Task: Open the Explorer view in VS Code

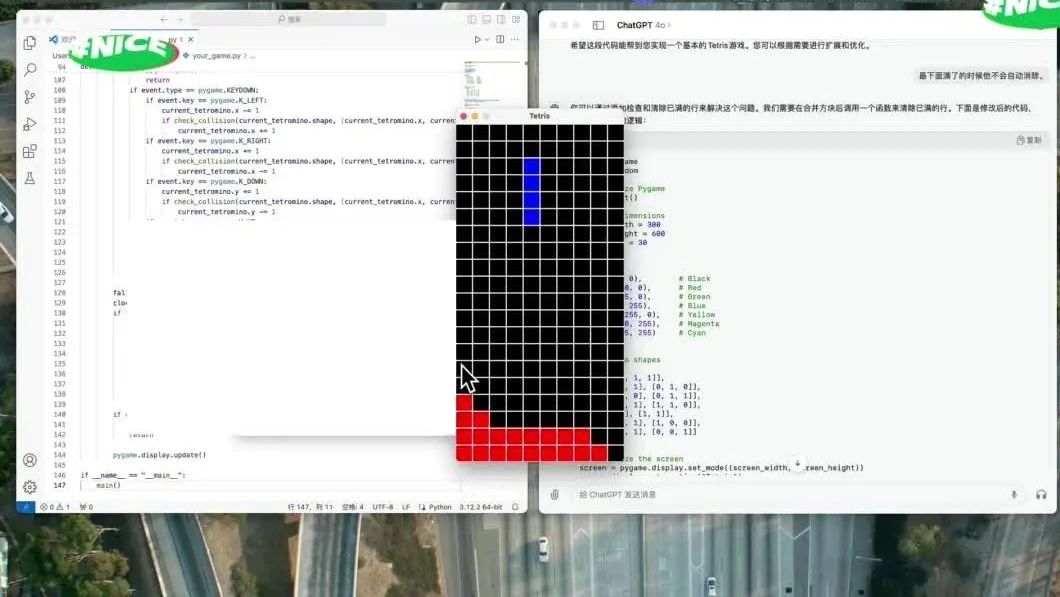Action: click(x=30, y=43)
